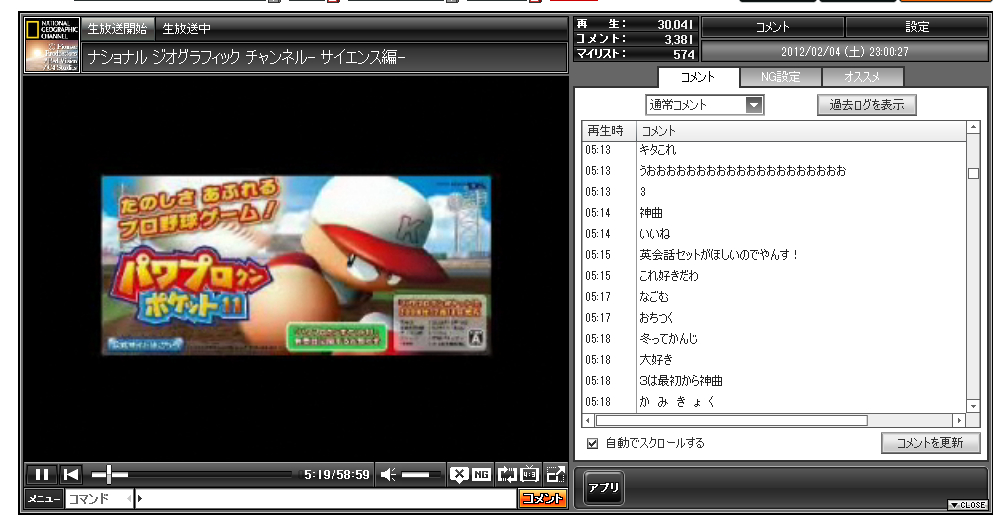Switch to the NG設定 tab

[x=779, y=77]
